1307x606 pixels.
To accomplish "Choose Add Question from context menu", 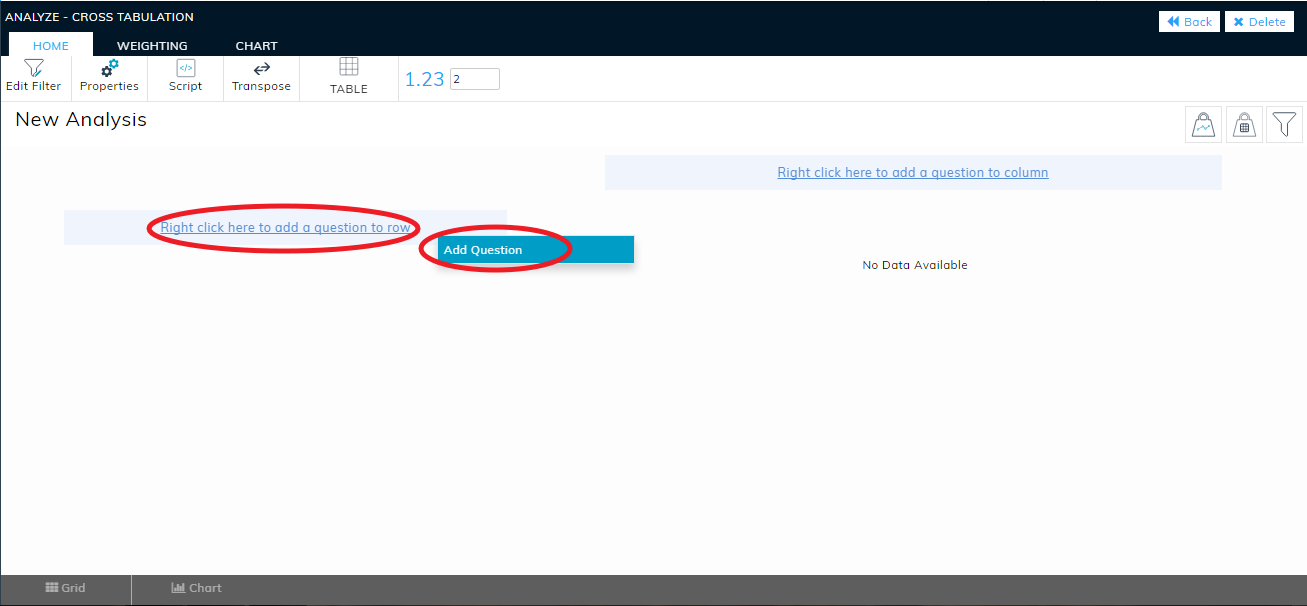I will (535, 250).
